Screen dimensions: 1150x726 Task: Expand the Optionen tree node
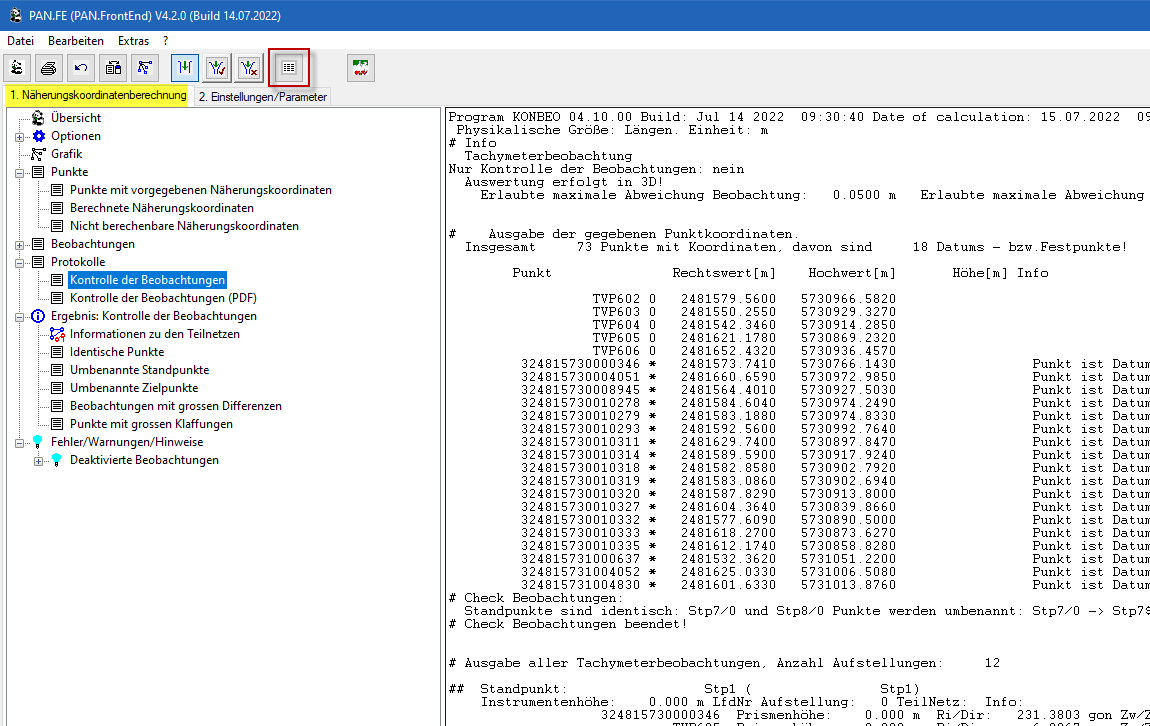point(20,136)
